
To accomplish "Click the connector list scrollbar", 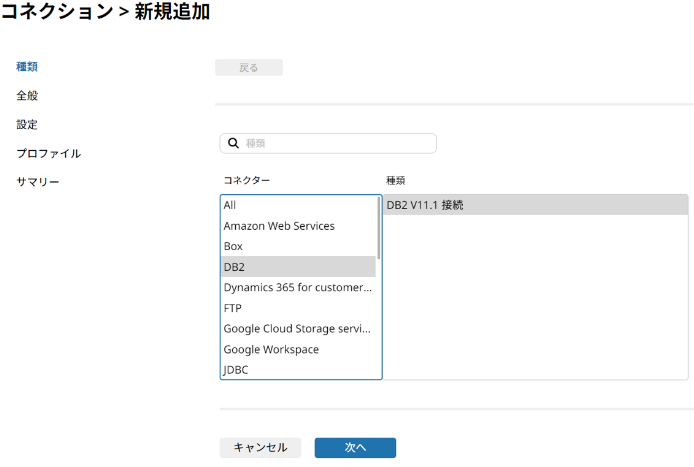I will pos(379,228).
